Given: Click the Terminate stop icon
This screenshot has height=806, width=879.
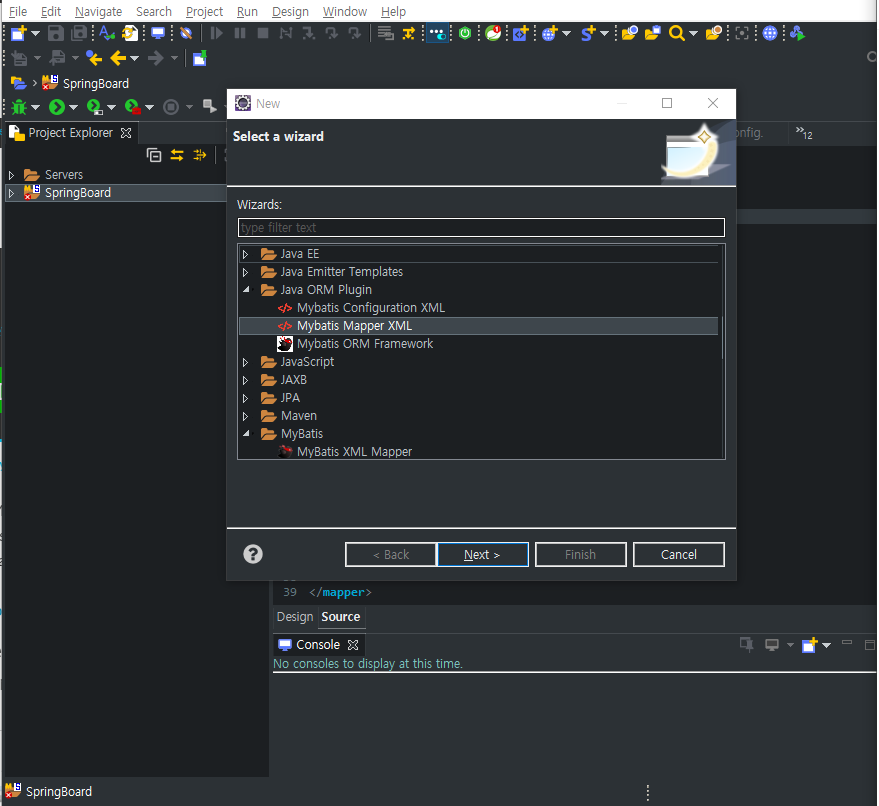Looking at the screenshot, I should (262, 34).
